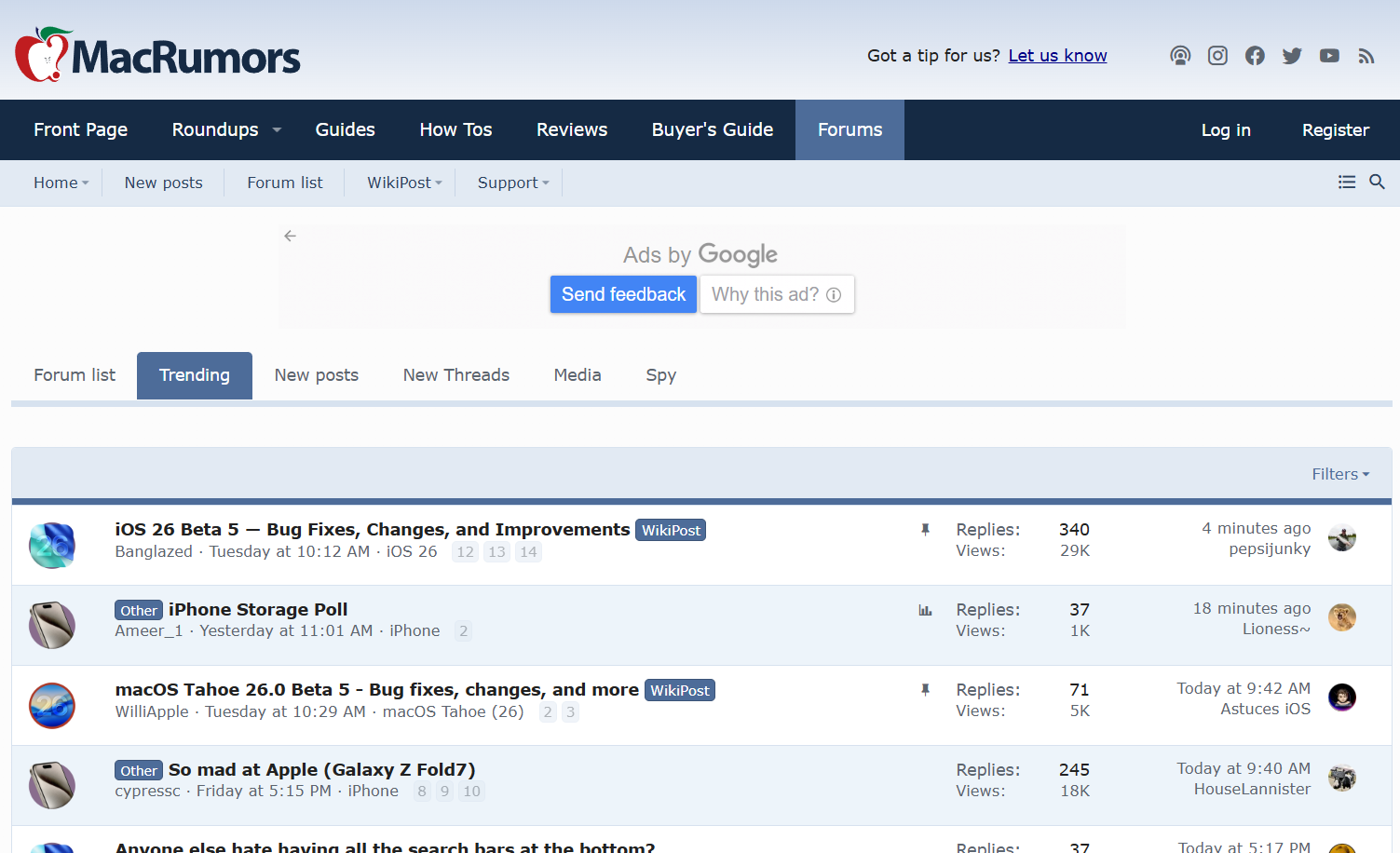Click the macOS Tahoe (26) forum link
Image resolution: width=1400 pixels, height=853 pixels.
click(454, 711)
